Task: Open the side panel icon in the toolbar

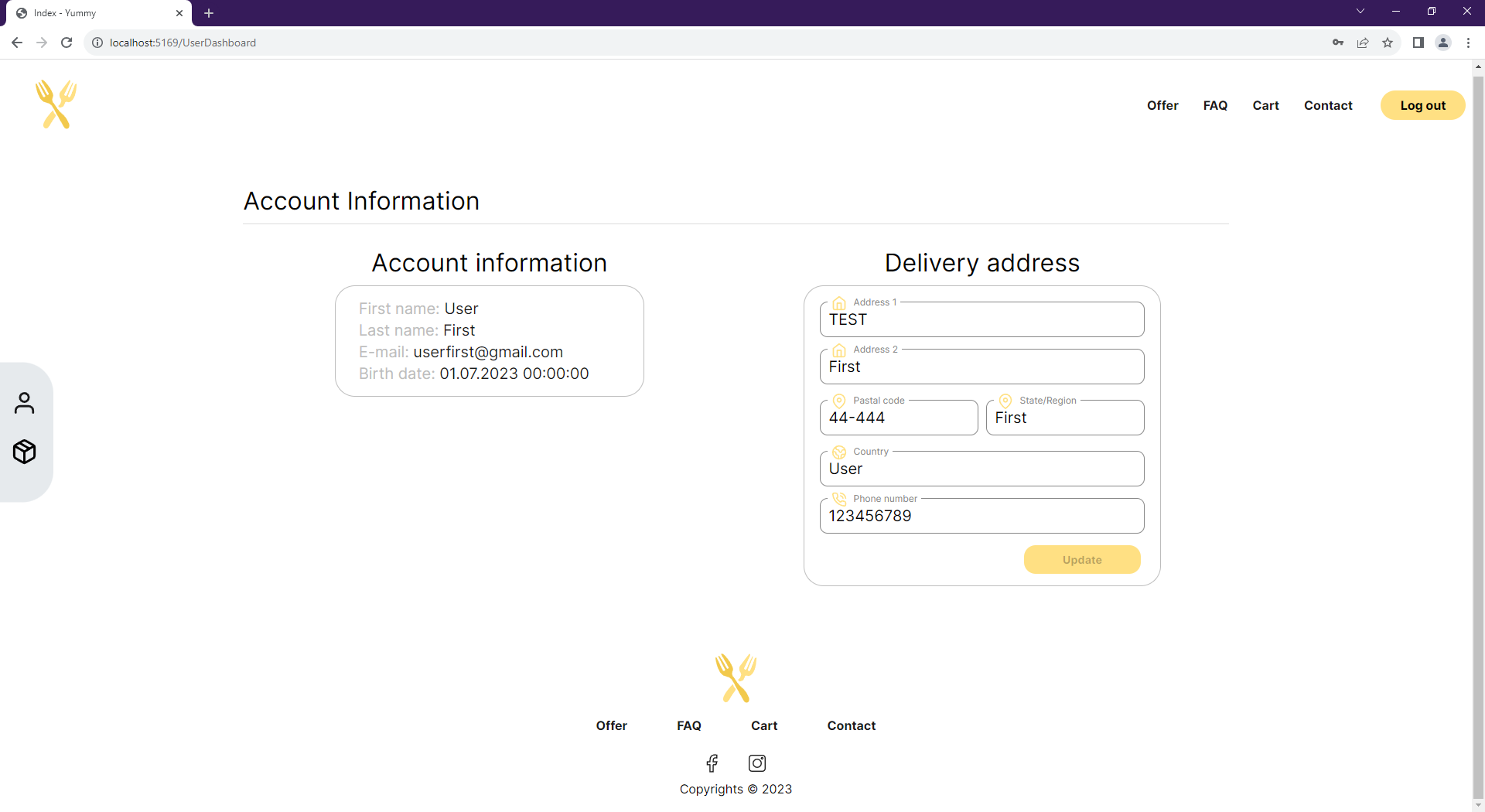Action: 1418,43
